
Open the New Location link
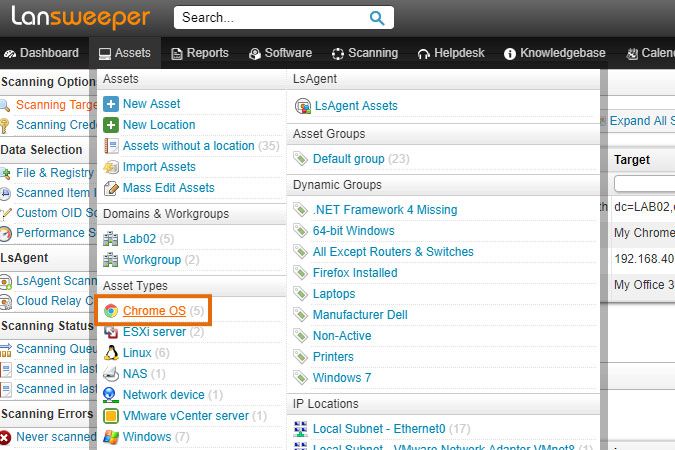[159, 125]
